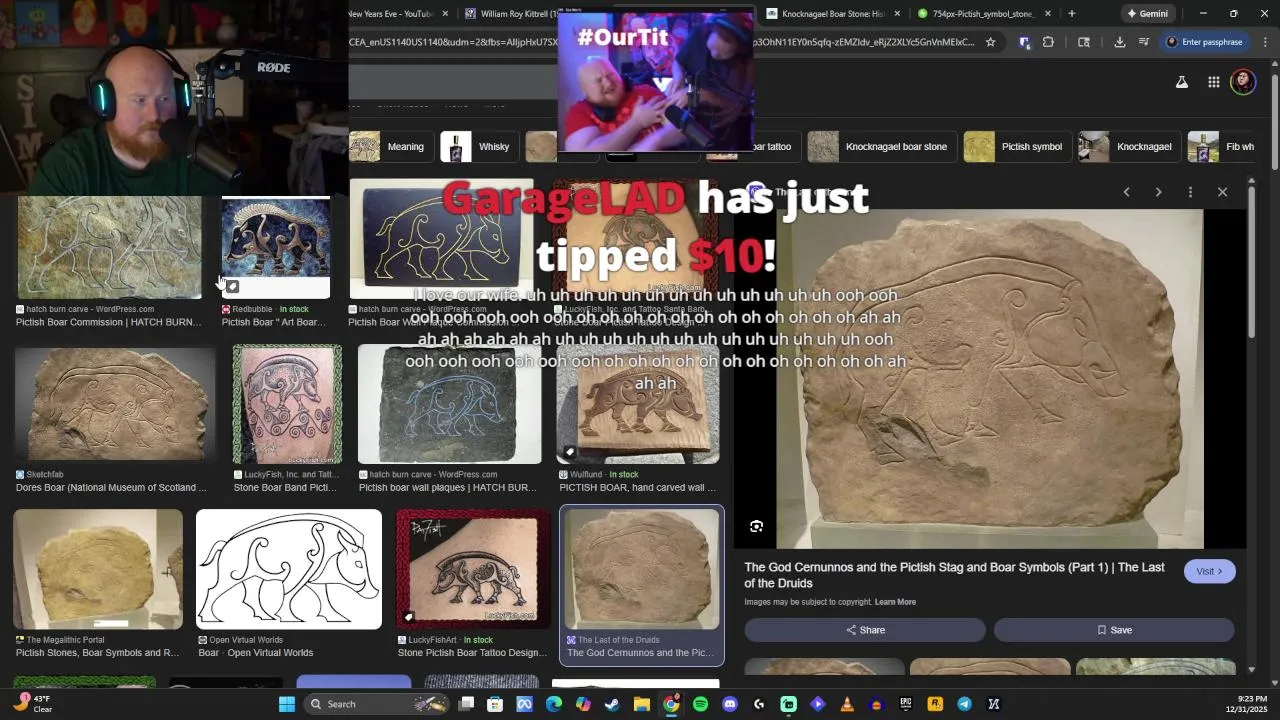
Task: Open Spotify from the taskbar
Action: coord(700,704)
